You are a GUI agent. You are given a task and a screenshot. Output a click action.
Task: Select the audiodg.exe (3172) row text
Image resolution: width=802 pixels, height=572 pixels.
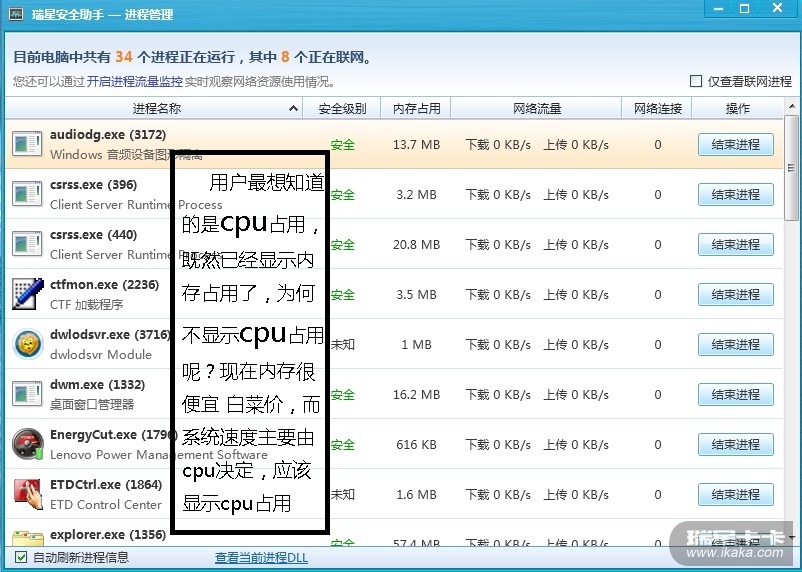click(108, 135)
